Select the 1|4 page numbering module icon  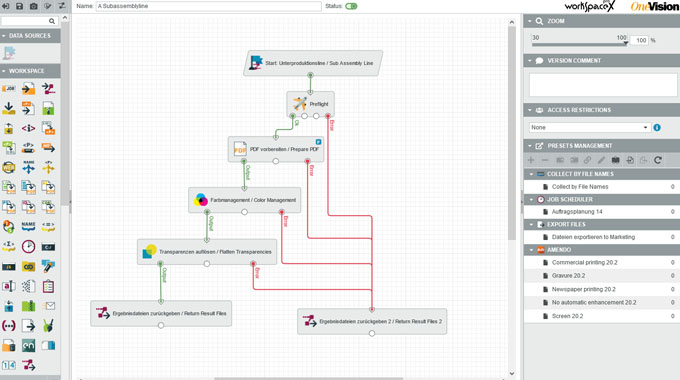pos(9,365)
